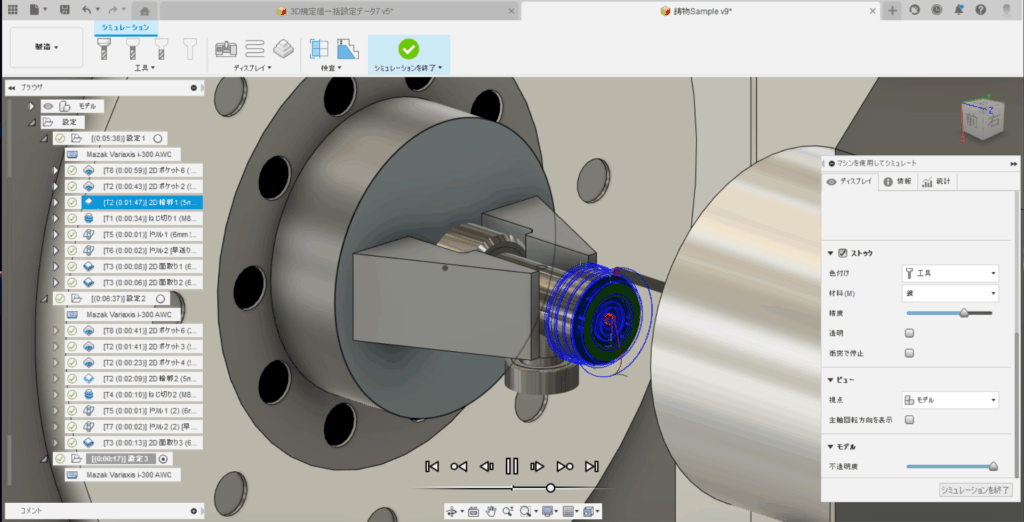Viewport: 1024px width, 522px height.
Task: Jump to the start of the simulation
Action: (432, 465)
